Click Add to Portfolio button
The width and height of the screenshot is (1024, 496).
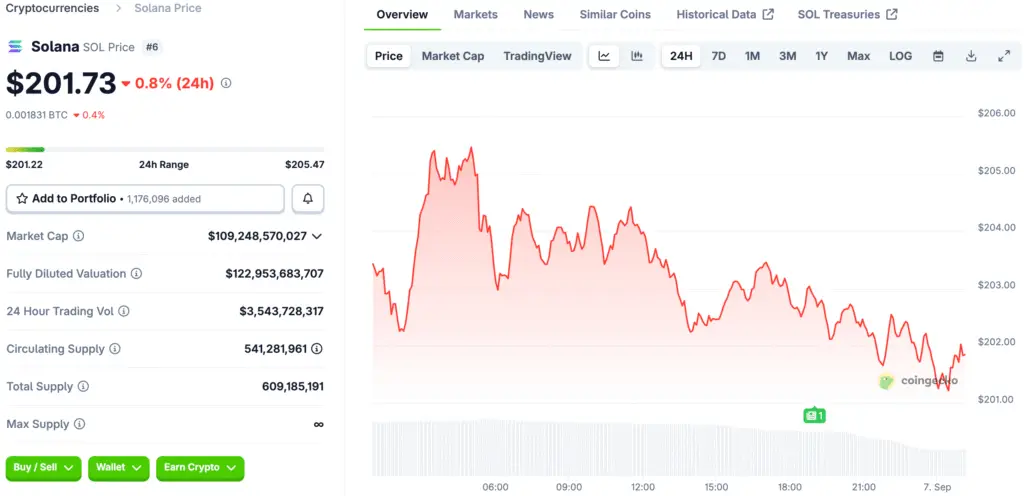click(145, 199)
